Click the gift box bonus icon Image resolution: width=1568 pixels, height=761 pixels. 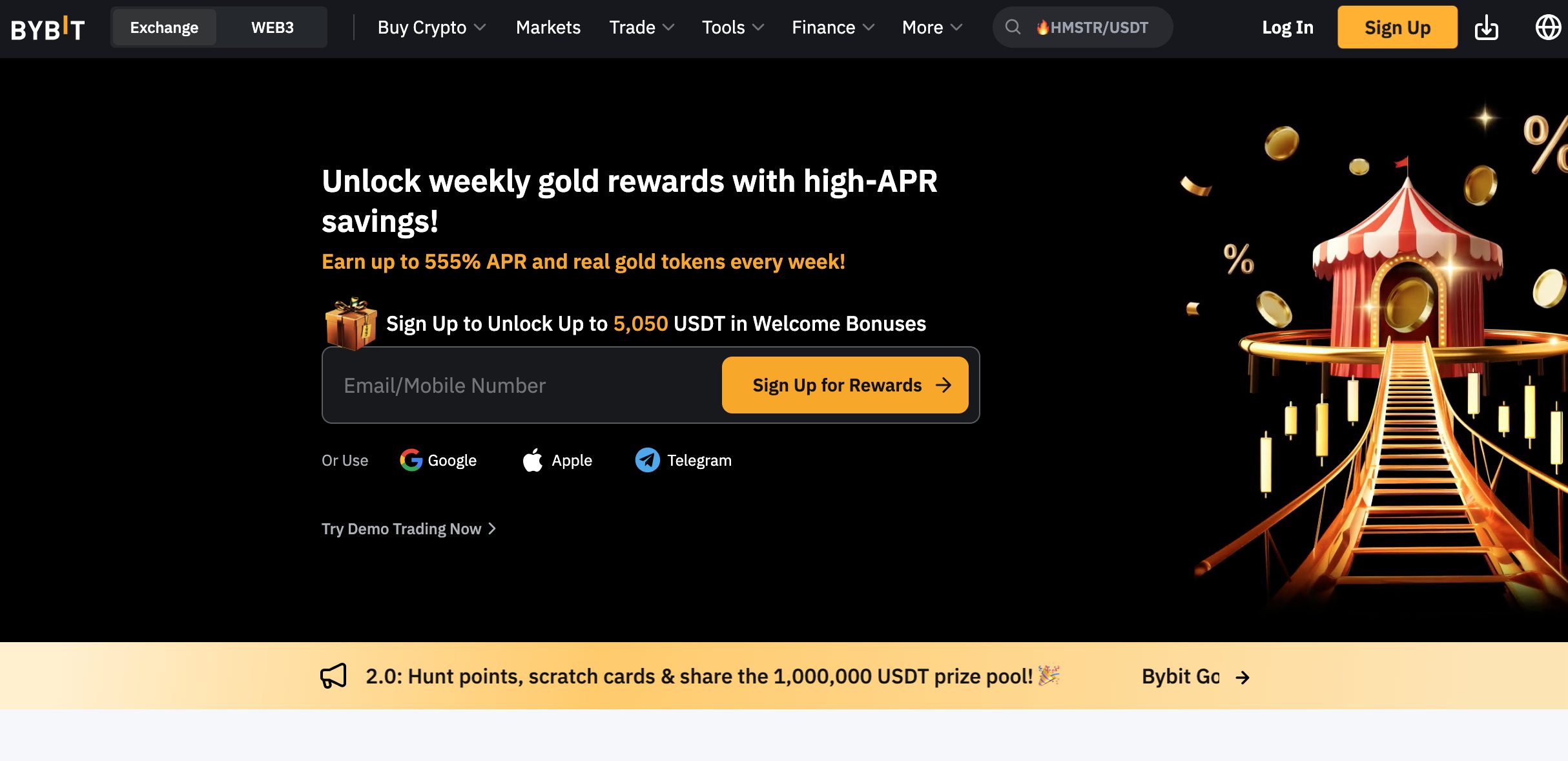(x=351, y=323)
